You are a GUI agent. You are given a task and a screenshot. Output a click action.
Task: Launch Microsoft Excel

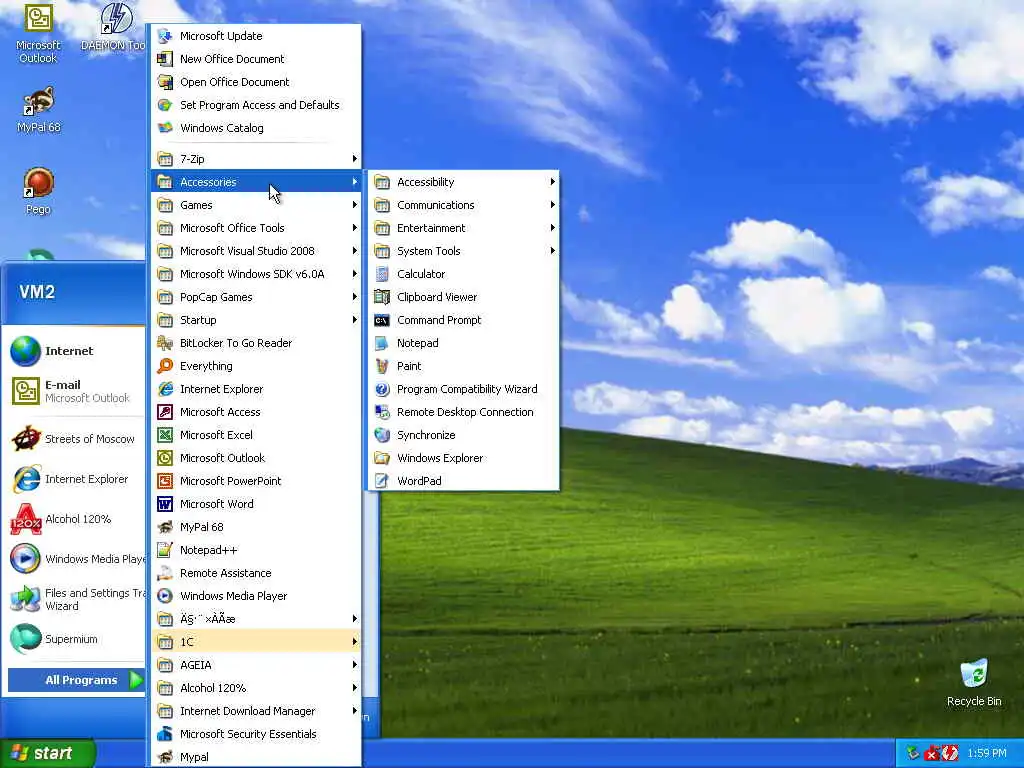[x=256, y=435]
